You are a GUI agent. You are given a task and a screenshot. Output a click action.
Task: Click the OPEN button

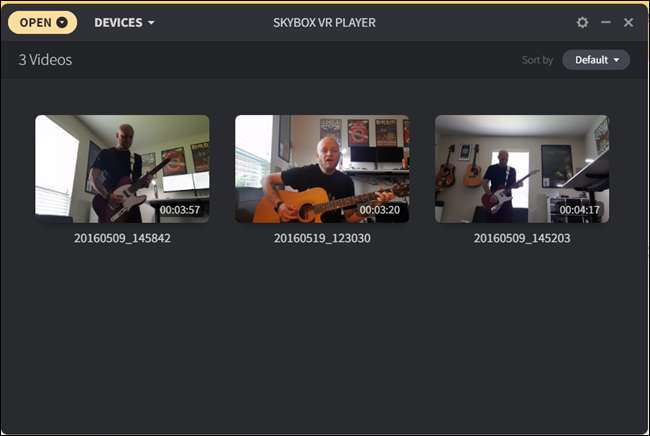[42, 22]
